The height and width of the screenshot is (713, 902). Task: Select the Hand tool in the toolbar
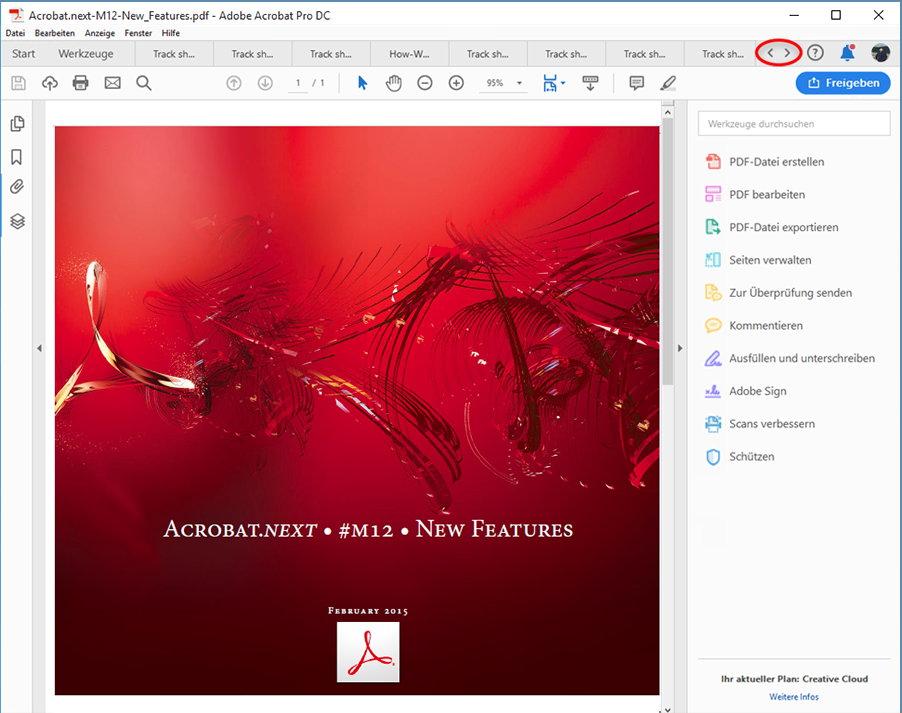[x=393, y=83]
